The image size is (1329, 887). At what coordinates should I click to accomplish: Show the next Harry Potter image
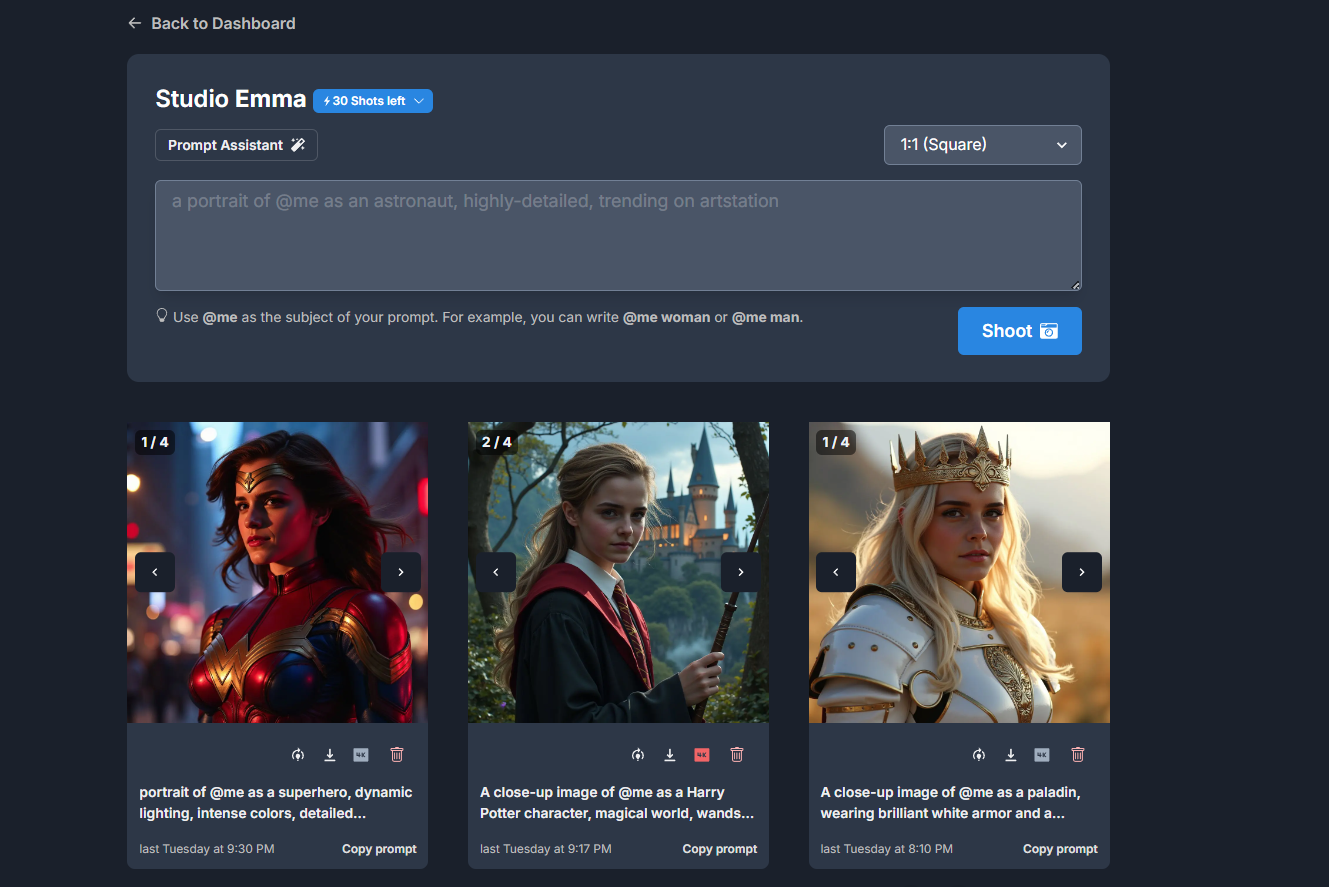click(x=741, y=572)
